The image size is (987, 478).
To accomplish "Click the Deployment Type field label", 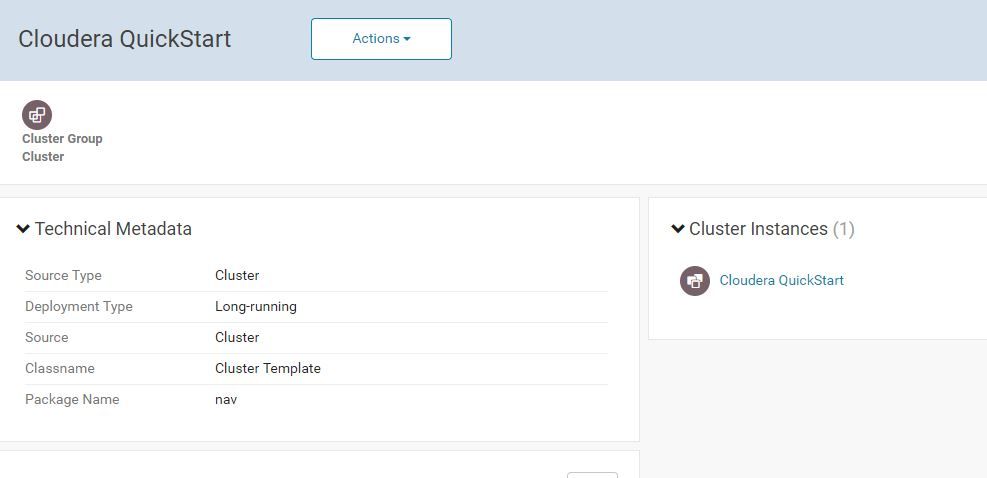I will (79, 307).
